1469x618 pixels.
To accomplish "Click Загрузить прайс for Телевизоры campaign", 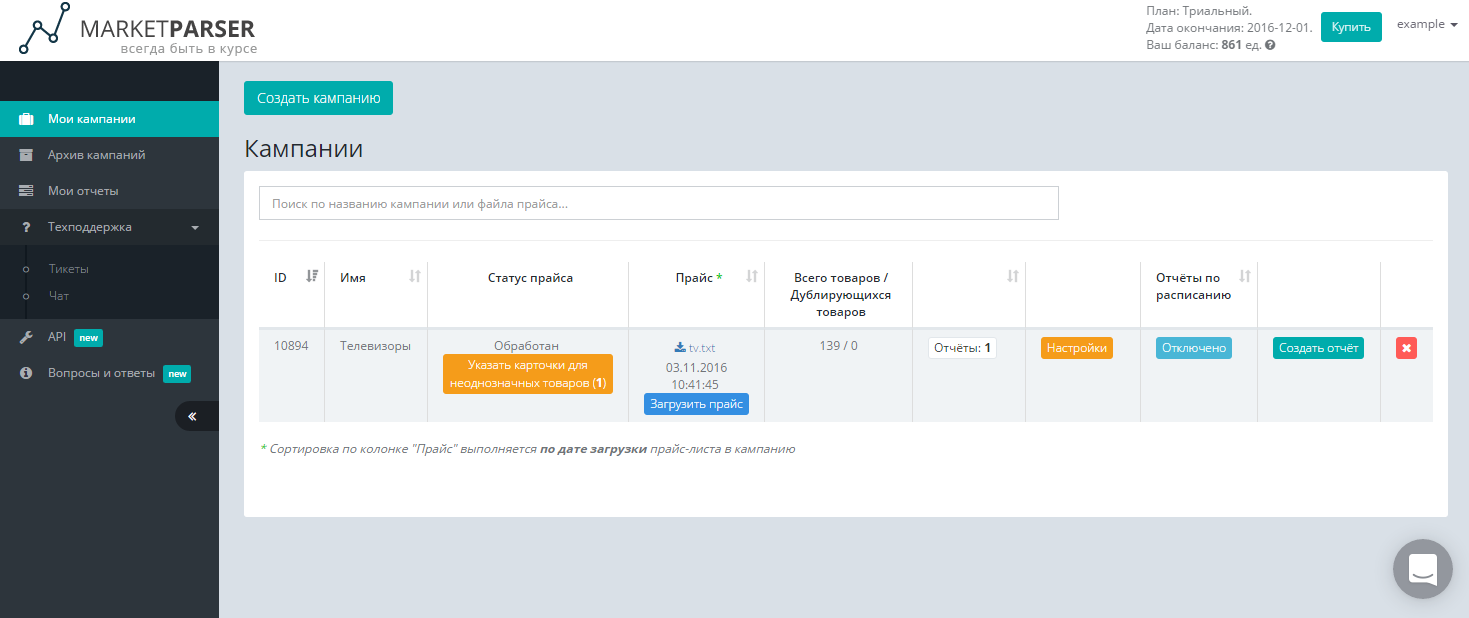I will pyautogui.click(x=696, y=404).
